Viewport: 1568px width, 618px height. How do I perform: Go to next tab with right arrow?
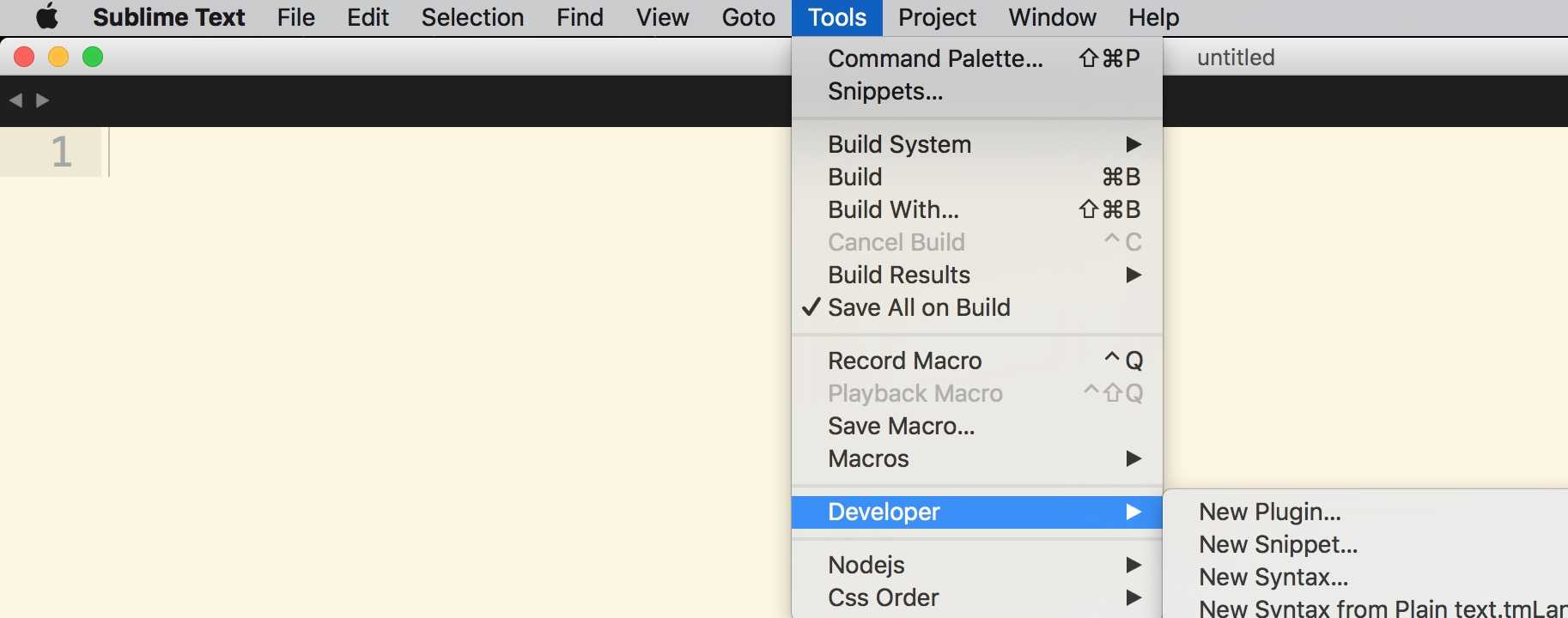coord(42,100)
